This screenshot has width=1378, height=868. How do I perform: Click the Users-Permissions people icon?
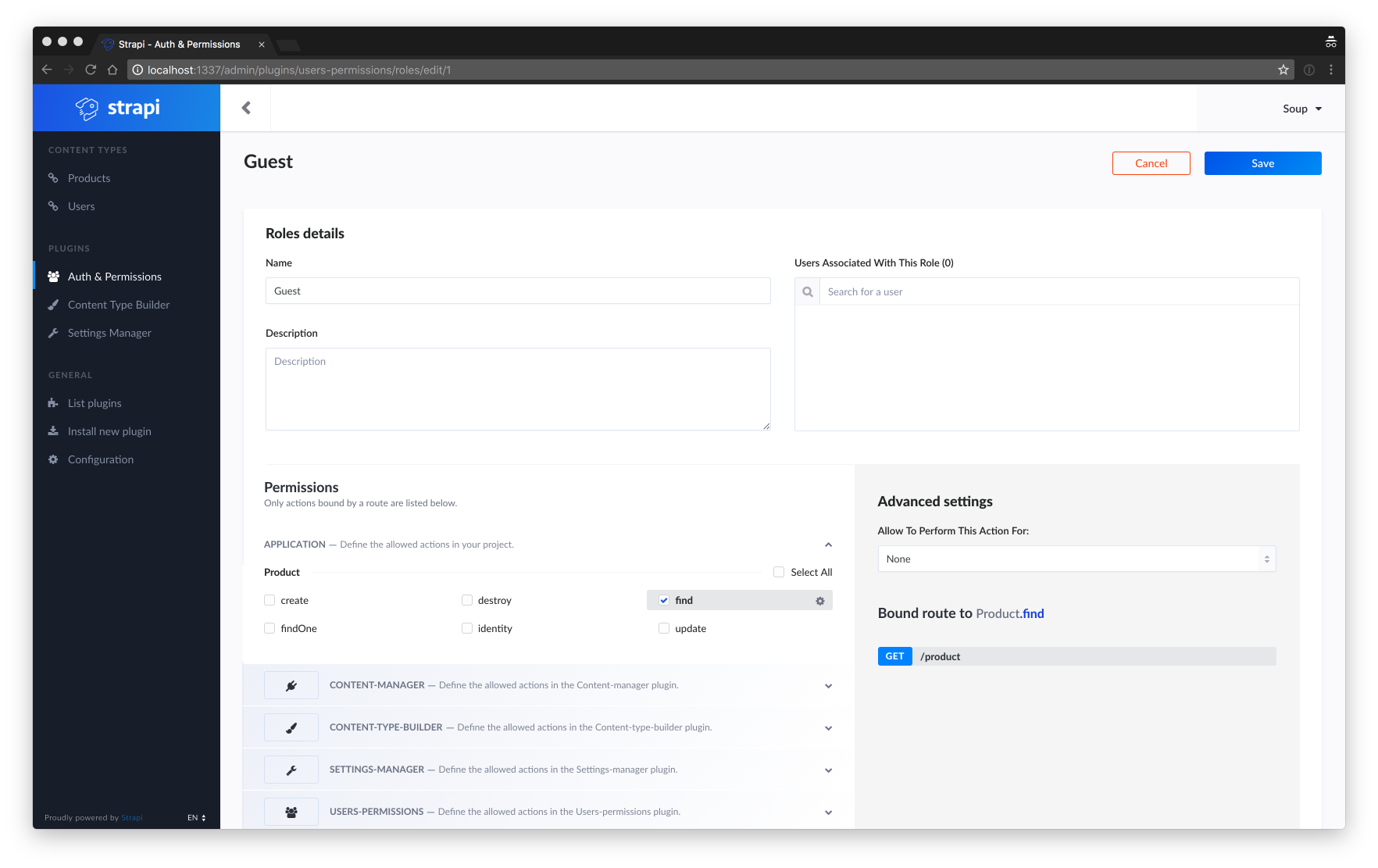click(x=291, y=812)
